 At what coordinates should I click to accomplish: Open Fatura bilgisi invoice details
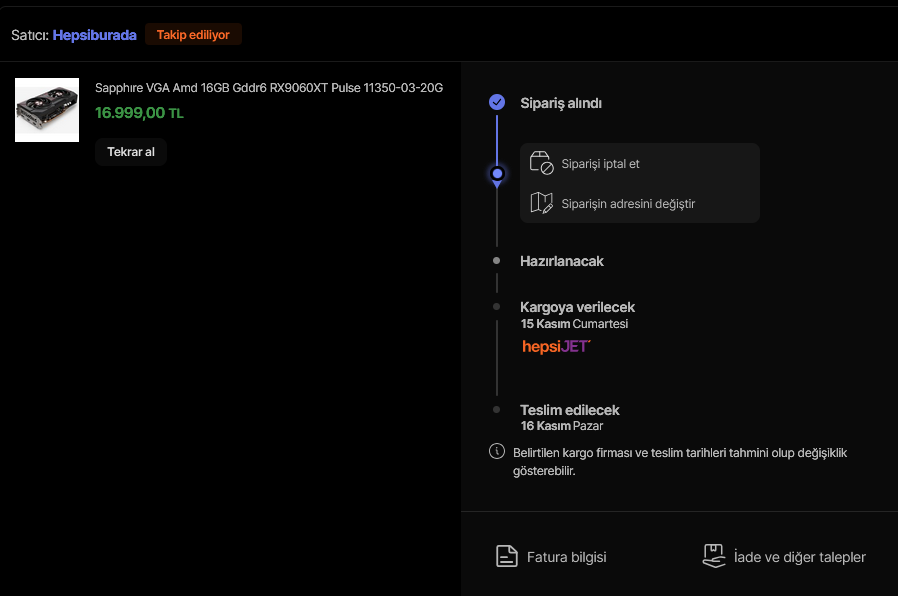(x=566, y=557)
